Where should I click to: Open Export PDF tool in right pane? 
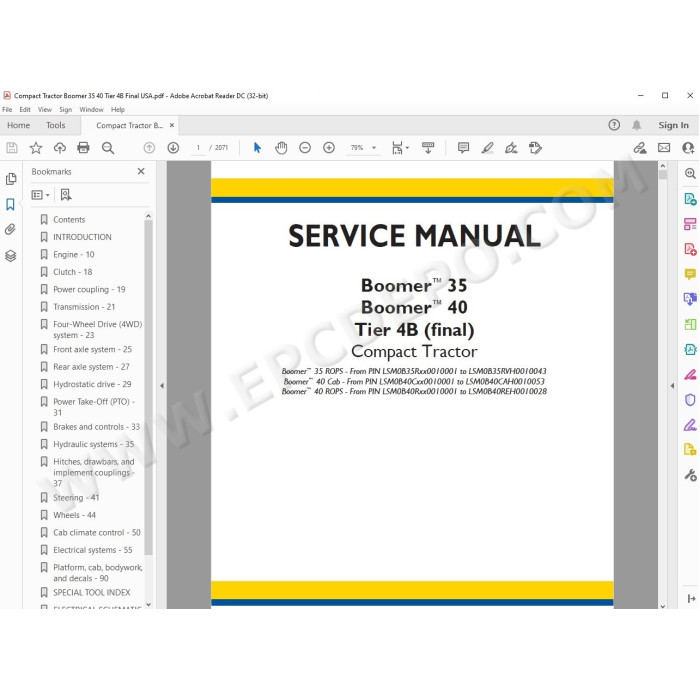(x=690, y=199)
